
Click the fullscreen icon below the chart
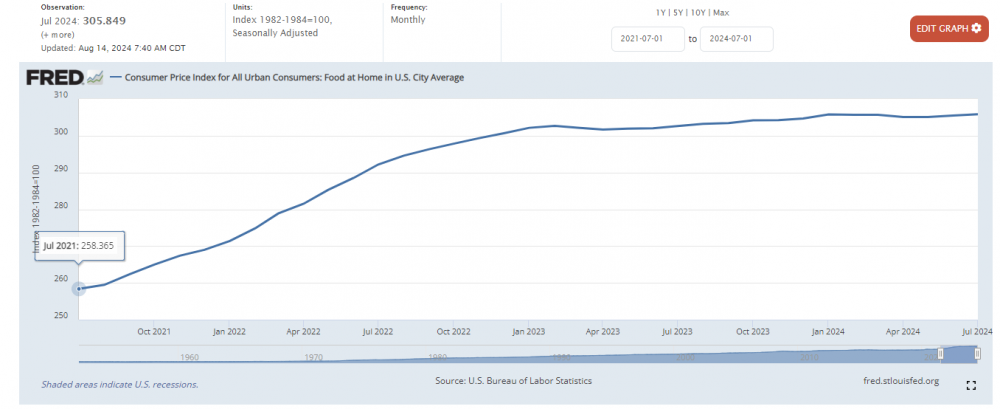(x=971, y=385)
